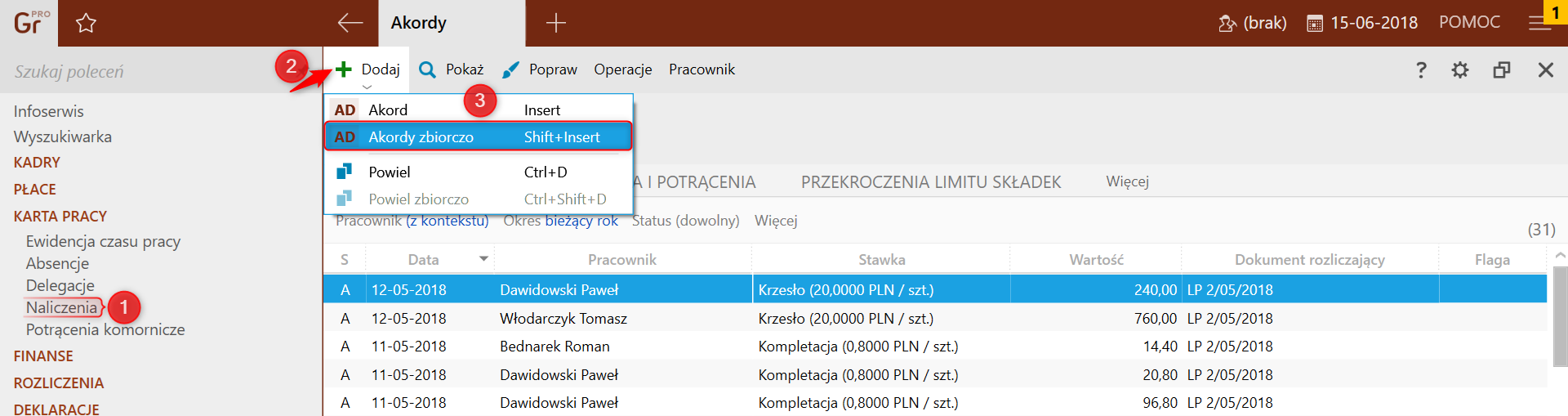Click the AD icon next to Akord
The width and height of the screenshot is (1568, 416).
[x=345, y=110]
